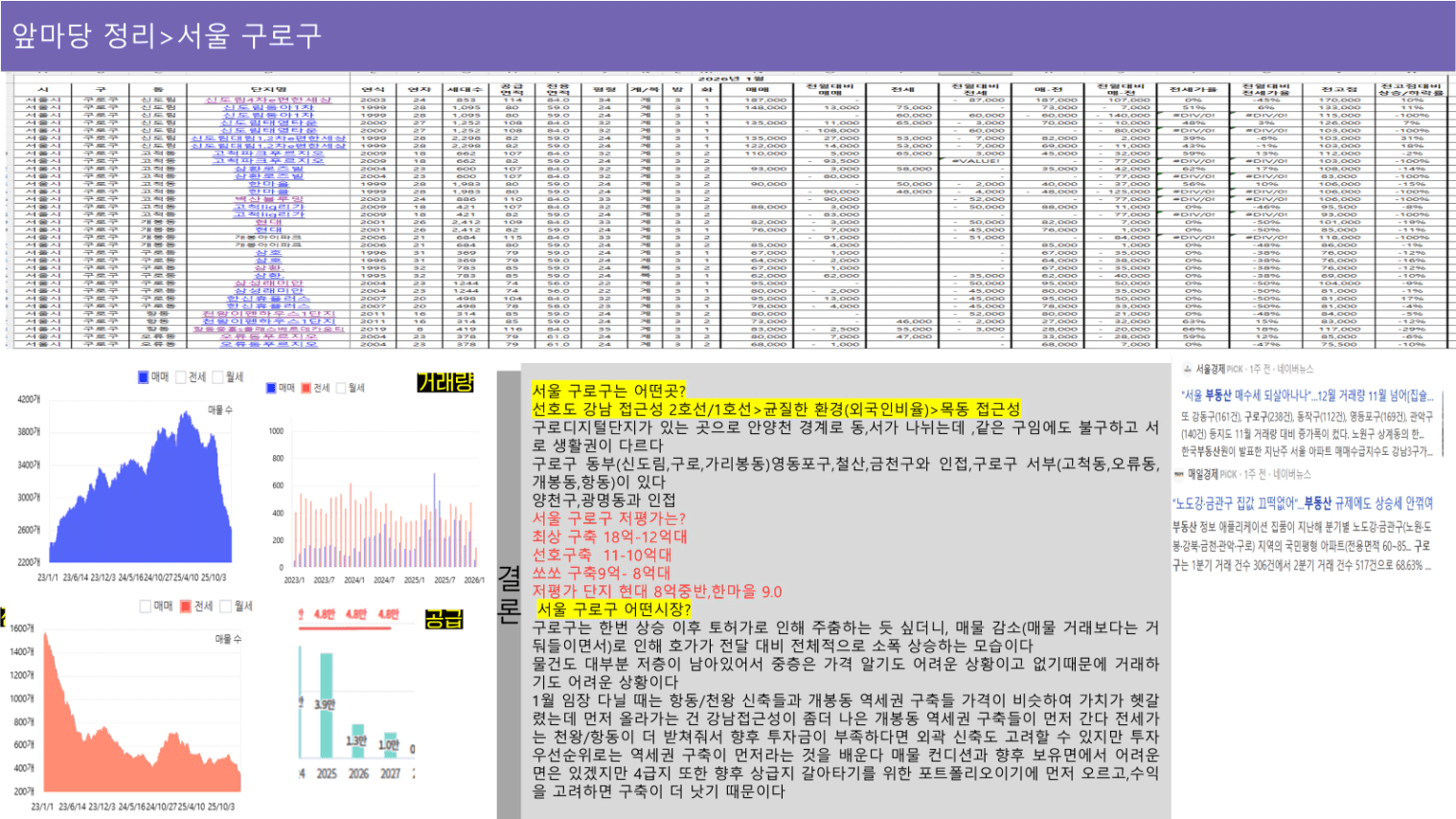Click the yellow 거래량 label badge
The width and height of the screenshot is (1456, 819).
[x=445, y=382]
